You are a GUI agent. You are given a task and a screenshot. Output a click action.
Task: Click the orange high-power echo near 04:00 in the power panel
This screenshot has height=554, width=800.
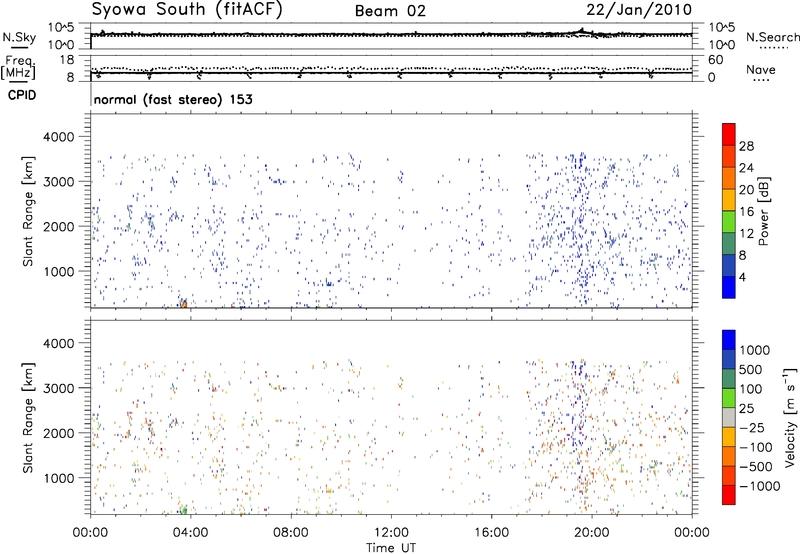pyautogui.click(x=184, y=305)
